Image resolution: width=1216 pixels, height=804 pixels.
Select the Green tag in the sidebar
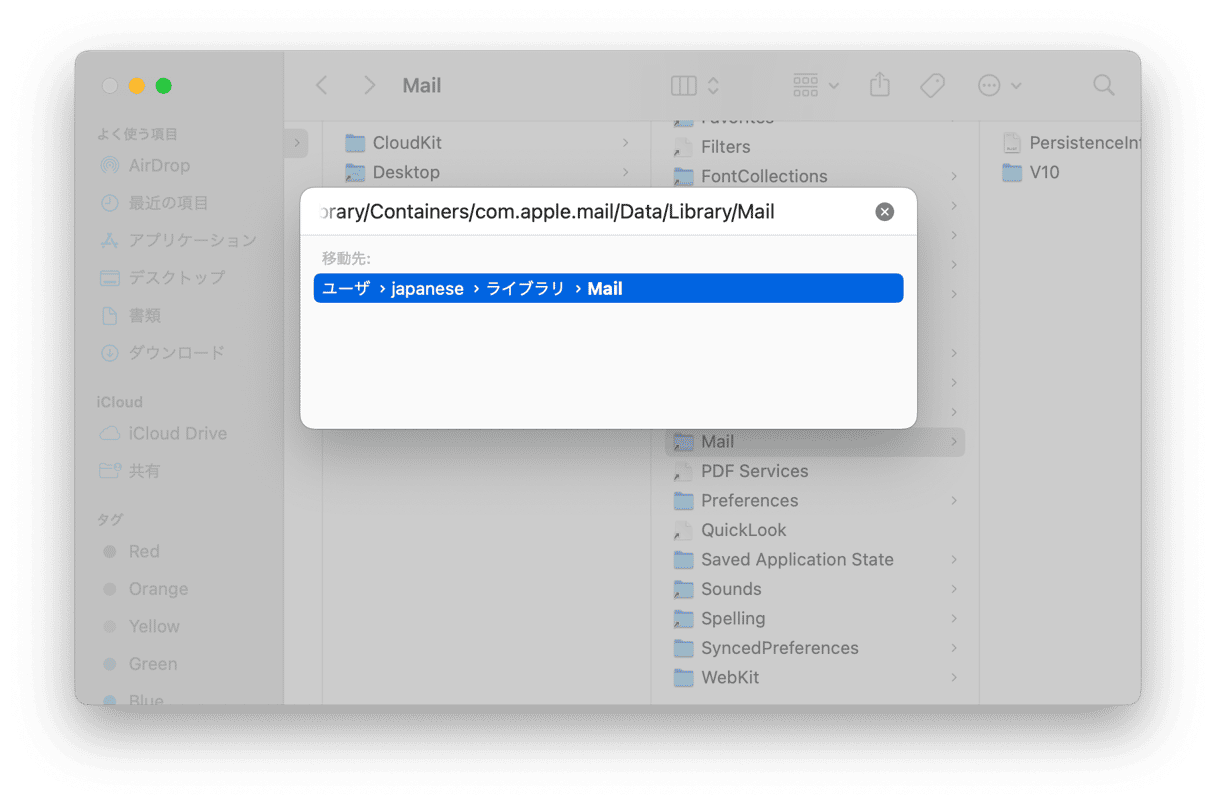tap(141, 664)
